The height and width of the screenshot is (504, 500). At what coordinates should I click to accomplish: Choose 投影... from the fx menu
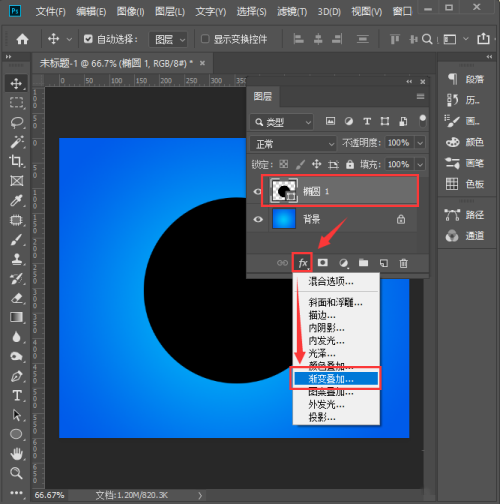(x=336, y=417)
